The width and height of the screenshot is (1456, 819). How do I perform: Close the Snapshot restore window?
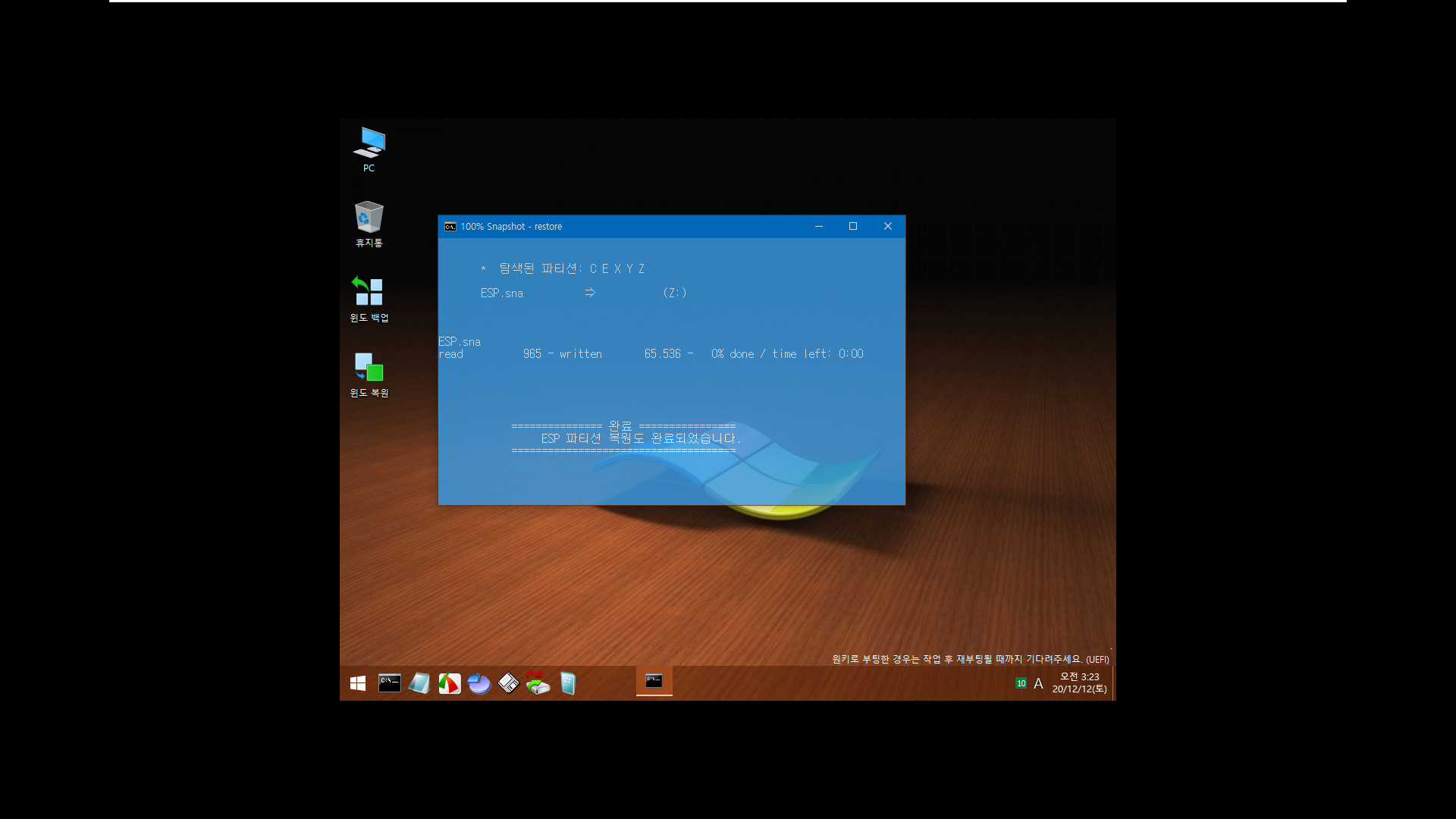point(888,227)
